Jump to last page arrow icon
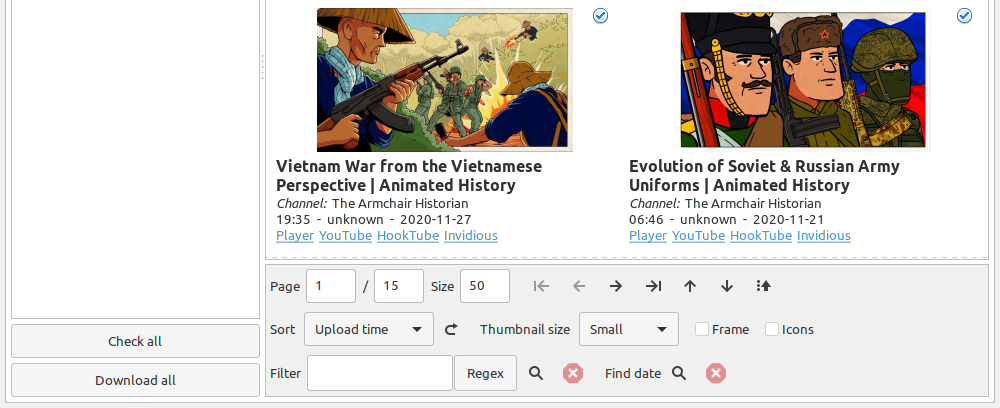 (653, 286)
